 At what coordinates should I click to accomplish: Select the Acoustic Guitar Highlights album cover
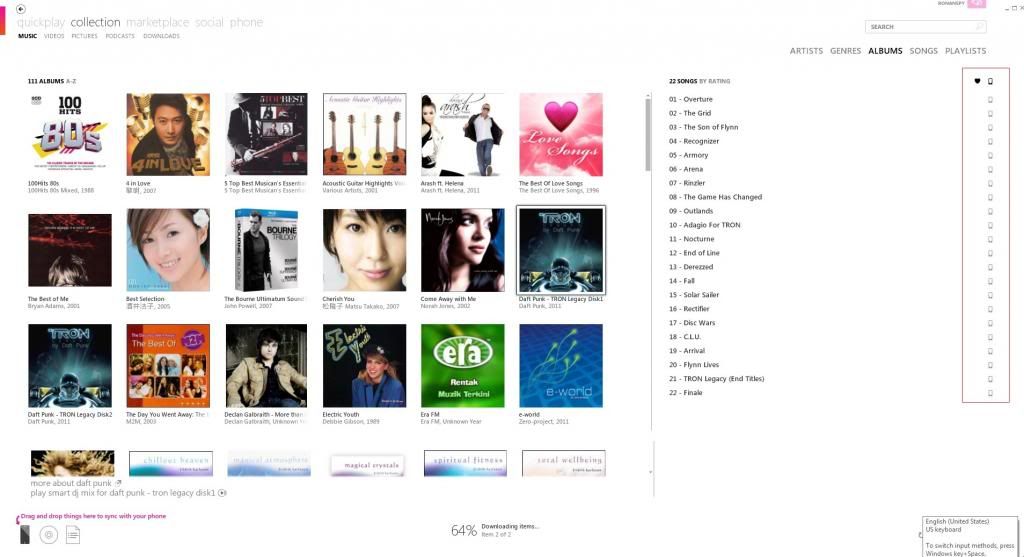coord(364,135)
